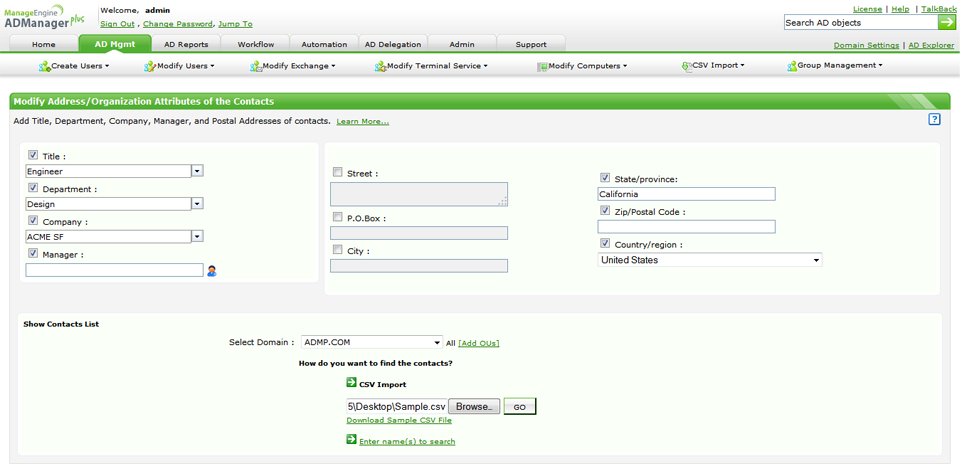Toggle the Zip/Postal Code checkbox

pos(605,211)
